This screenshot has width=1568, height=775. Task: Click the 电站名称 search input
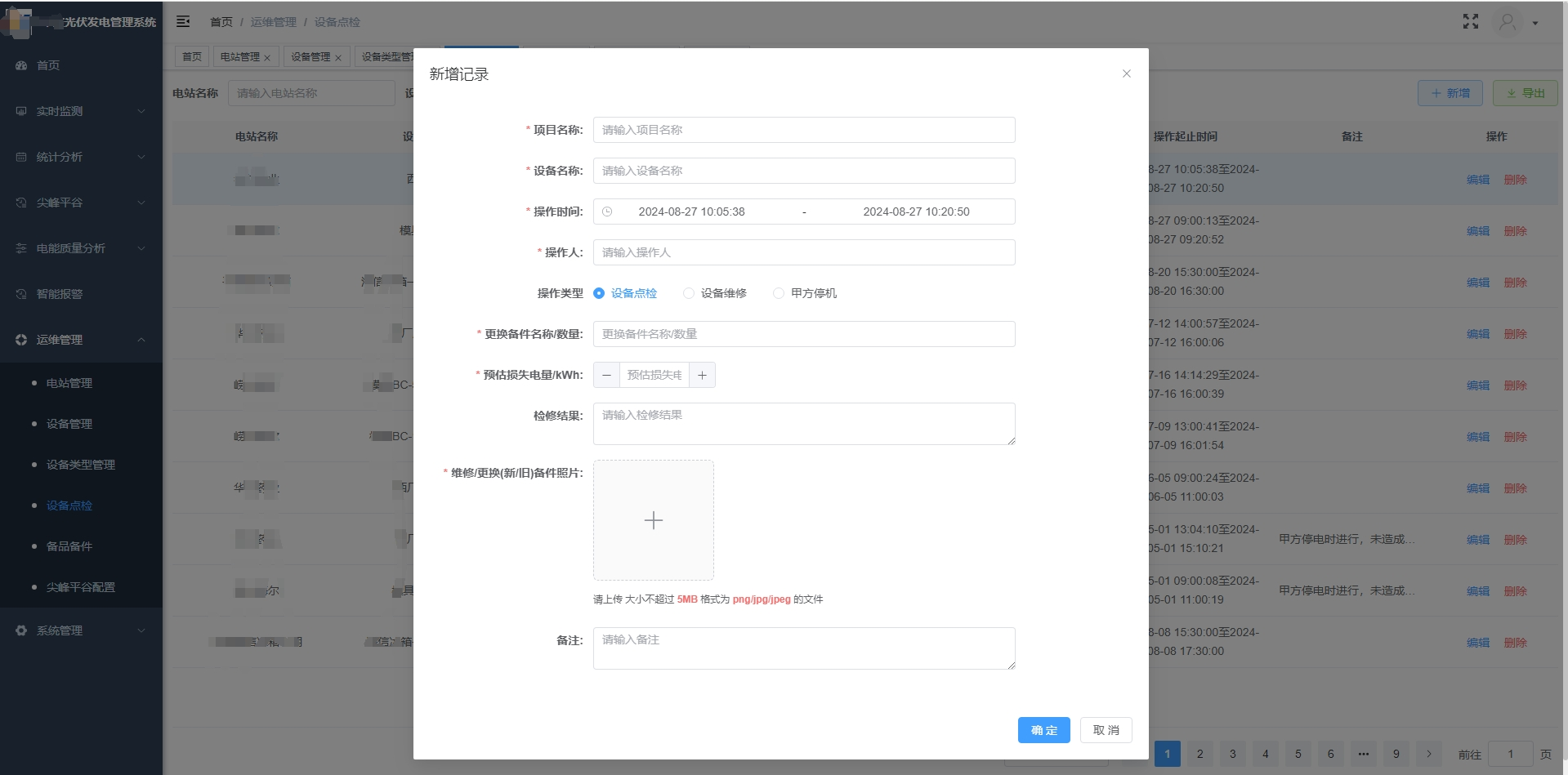tap(311, 93)
